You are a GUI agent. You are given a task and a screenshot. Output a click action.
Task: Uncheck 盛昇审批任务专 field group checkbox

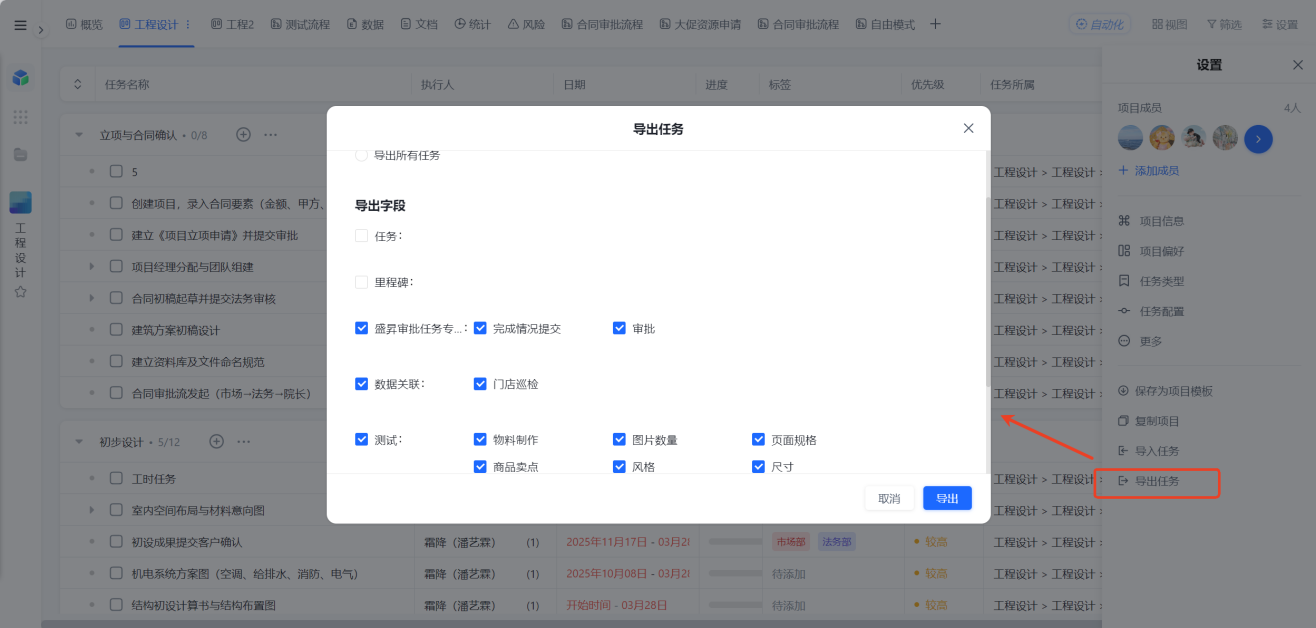(x=361, y=328)
